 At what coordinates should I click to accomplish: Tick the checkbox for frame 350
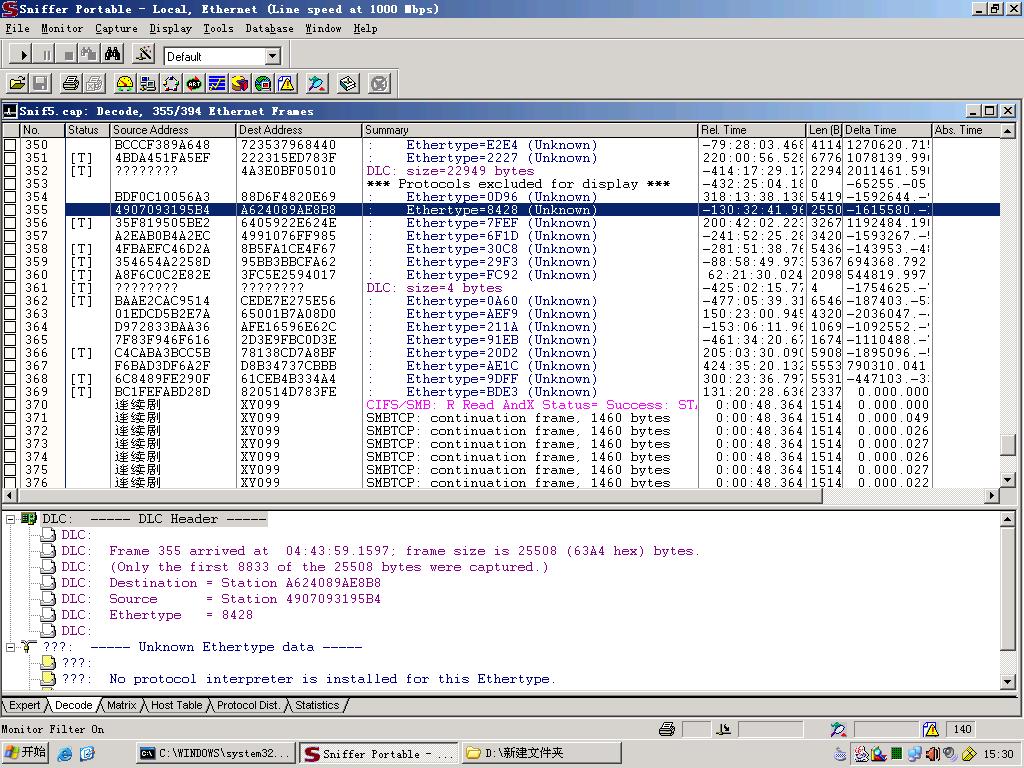(10, 145)
